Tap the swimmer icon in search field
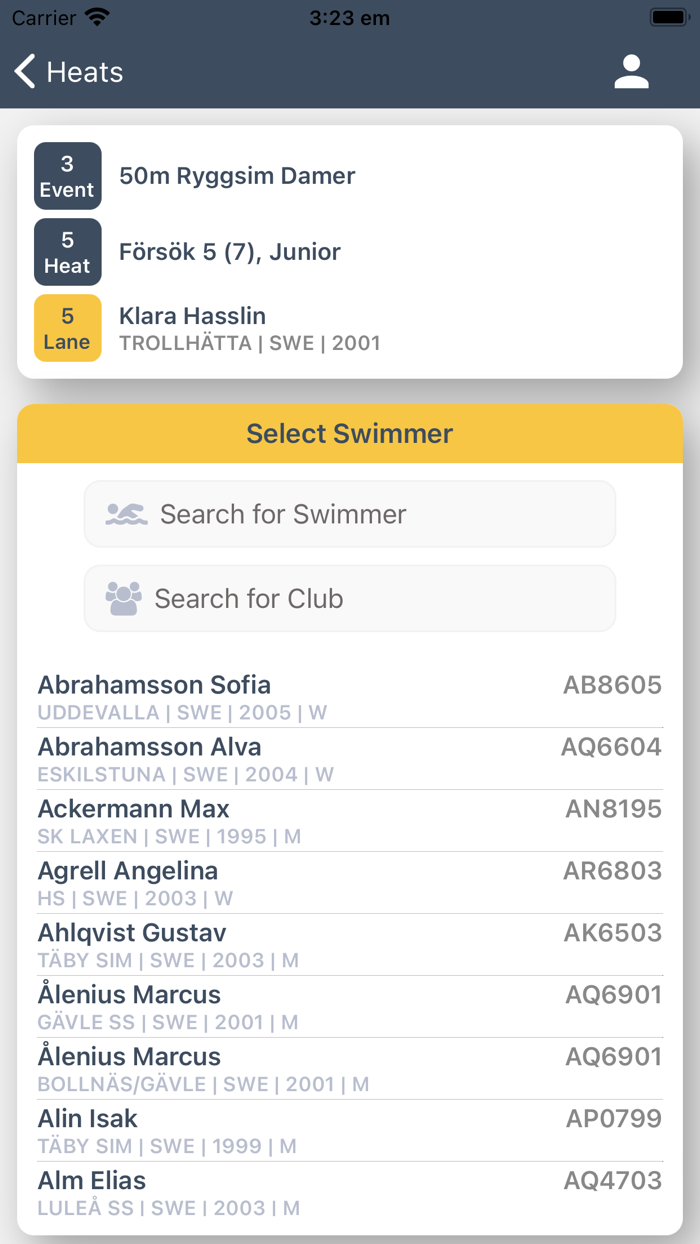Screen dimensions: 700x1244 coord(127,514)
